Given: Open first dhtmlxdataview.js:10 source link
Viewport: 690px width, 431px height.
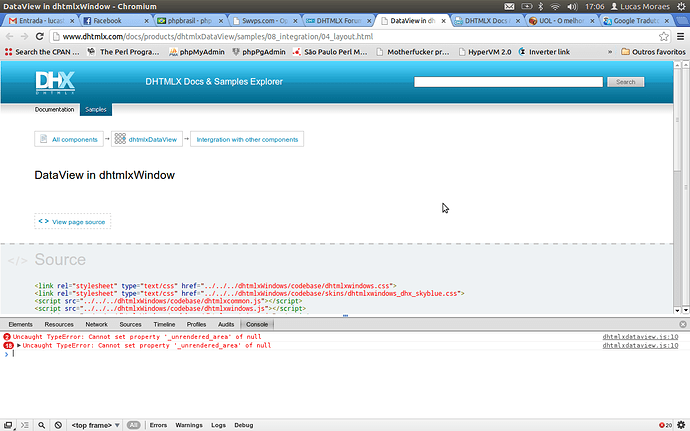Looking at the screenshot, I should point(640,337).
